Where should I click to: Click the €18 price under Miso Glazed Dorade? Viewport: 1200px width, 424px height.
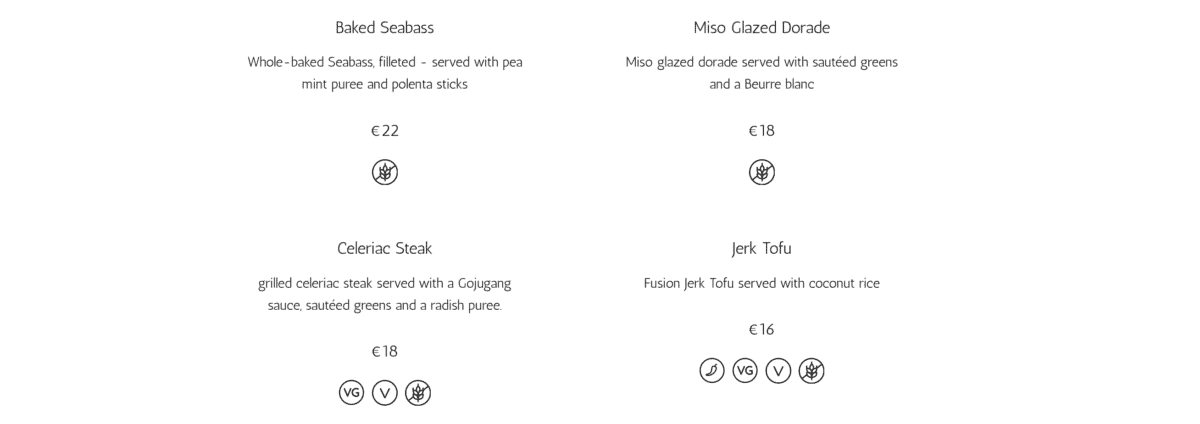762,131
